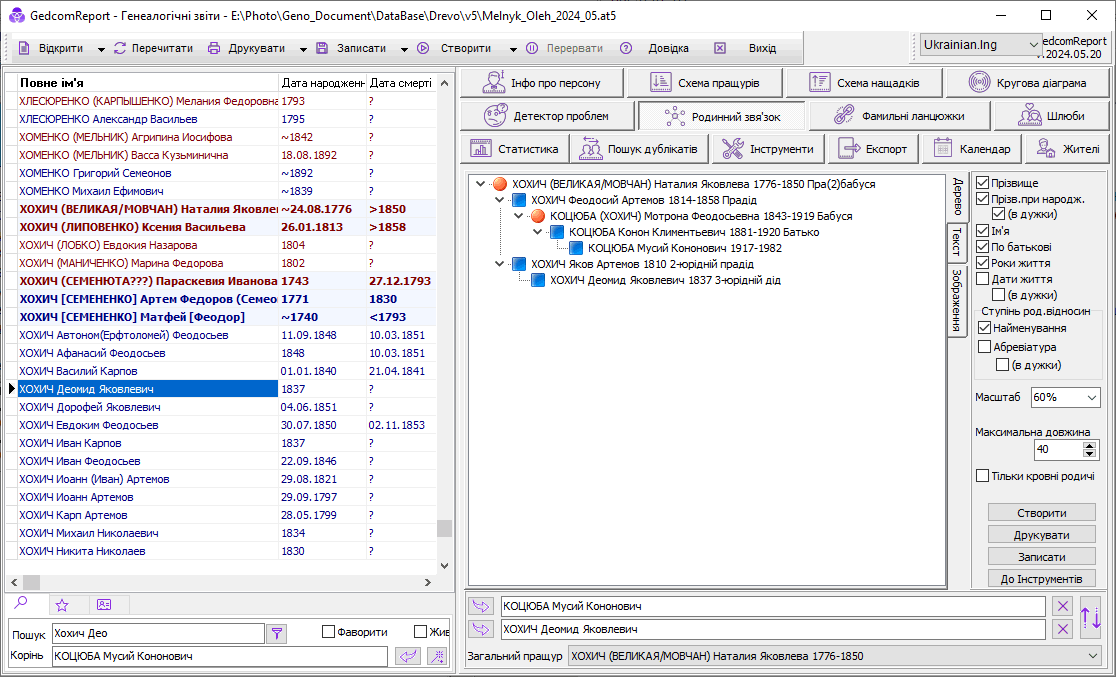
Task: Expand the Загальний пращур dropdown
Action: tap(1090, 656)
